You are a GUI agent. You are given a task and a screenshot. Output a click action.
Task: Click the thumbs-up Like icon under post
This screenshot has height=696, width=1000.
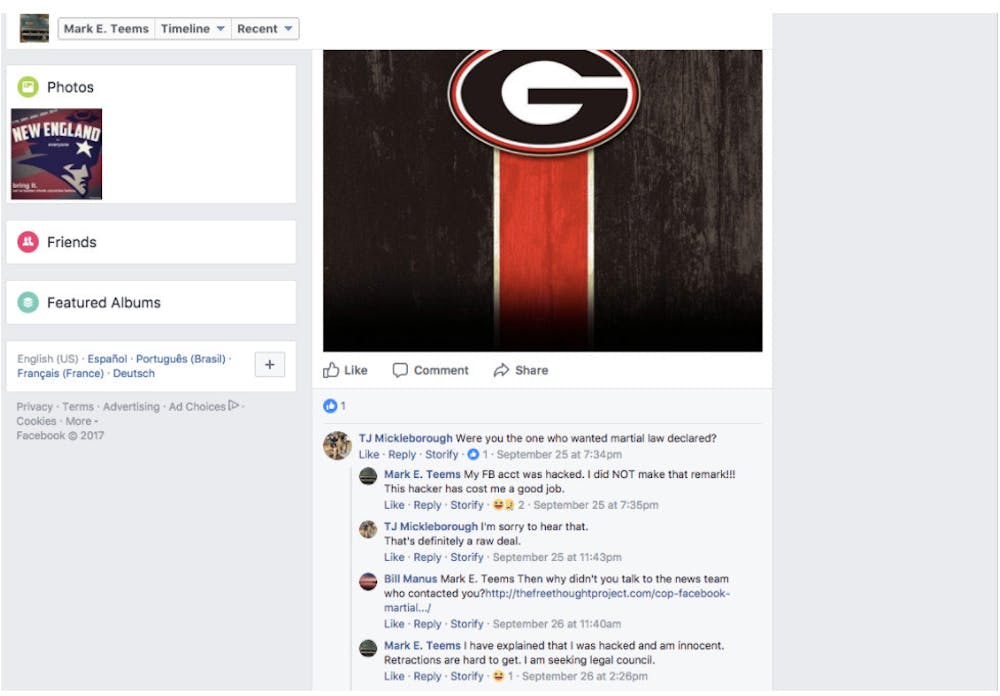(332, 370)
